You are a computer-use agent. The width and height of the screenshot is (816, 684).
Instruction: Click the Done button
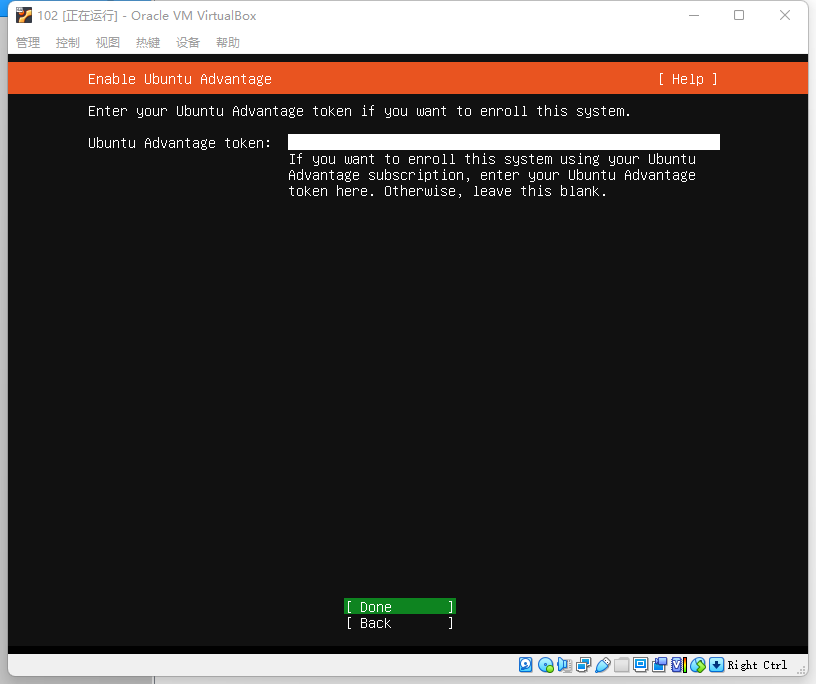click(400, 607)
